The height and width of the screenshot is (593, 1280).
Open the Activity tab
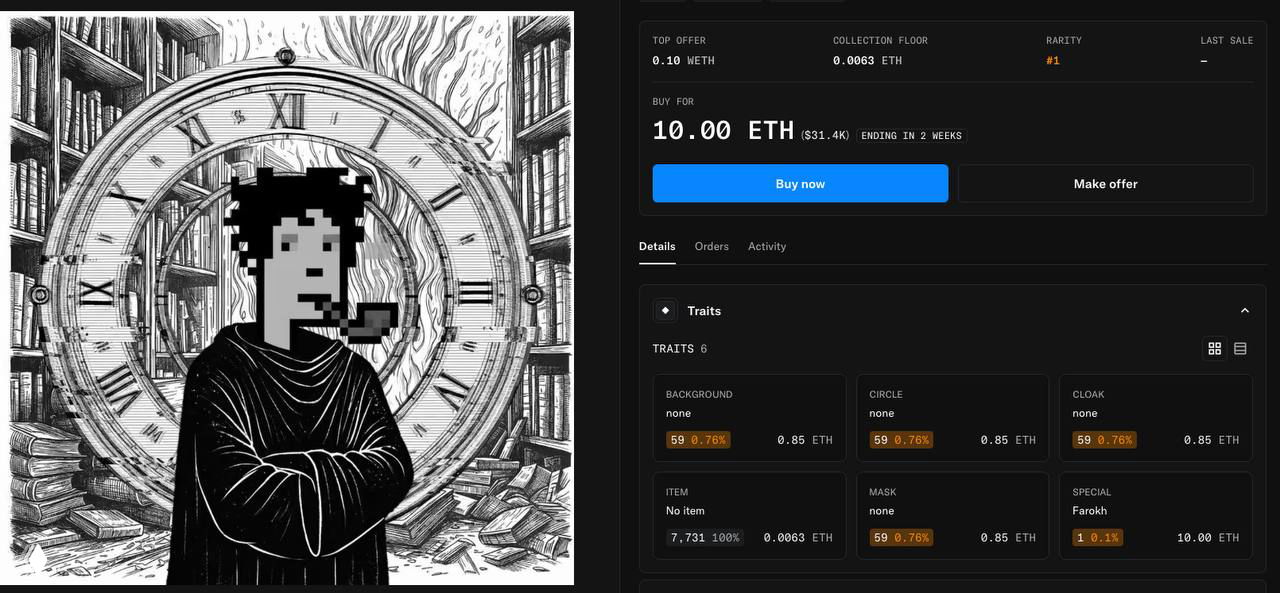pyautogui.click(x=767, y=246)
